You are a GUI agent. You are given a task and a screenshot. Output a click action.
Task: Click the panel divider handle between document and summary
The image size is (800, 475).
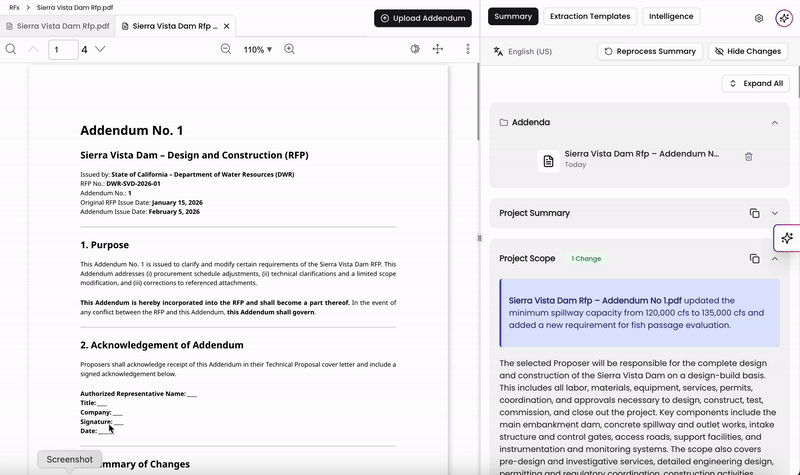pyautogui.click(x=479, y=238)
